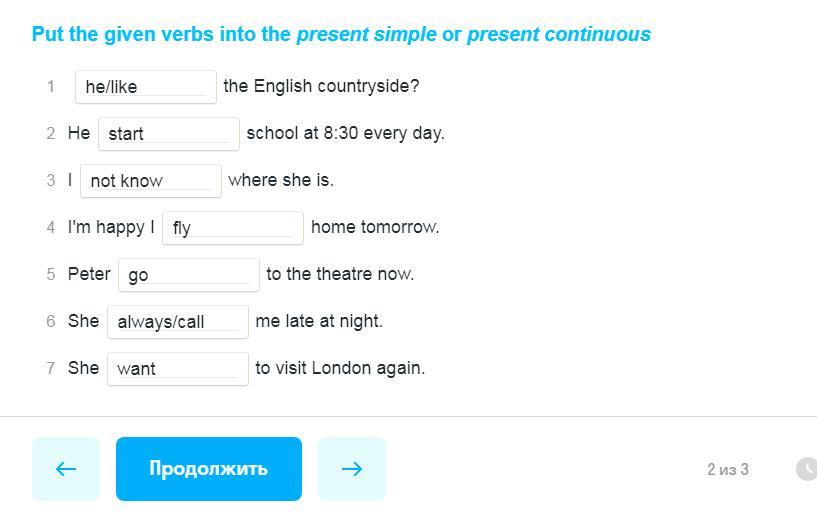Click 'home tomorrow.' sentence text
Screen dimensions: 817x516
pos(375,227)
